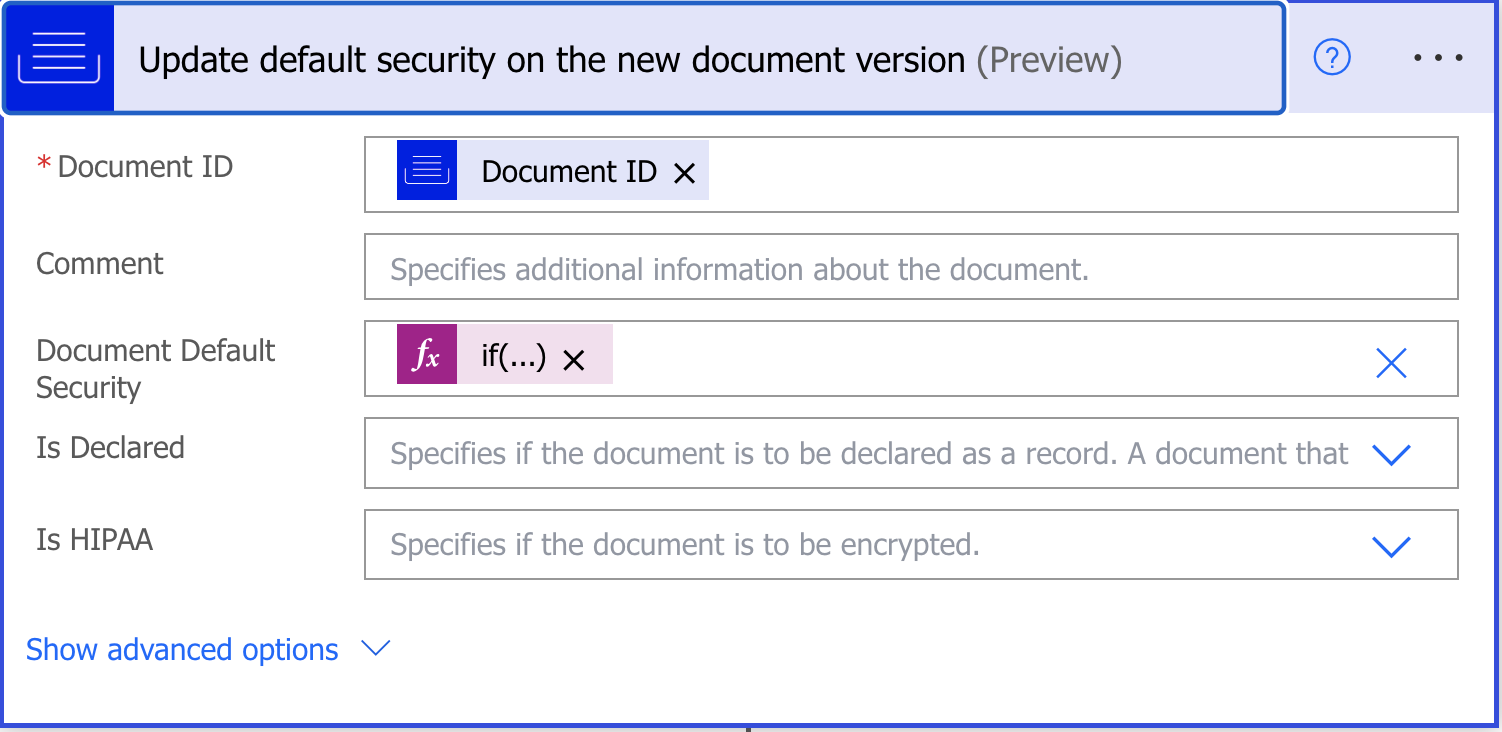The width and height of the screenshot is (1502, 732).
Task: Select the if(...) expression token
Action: tap(513, 356)
